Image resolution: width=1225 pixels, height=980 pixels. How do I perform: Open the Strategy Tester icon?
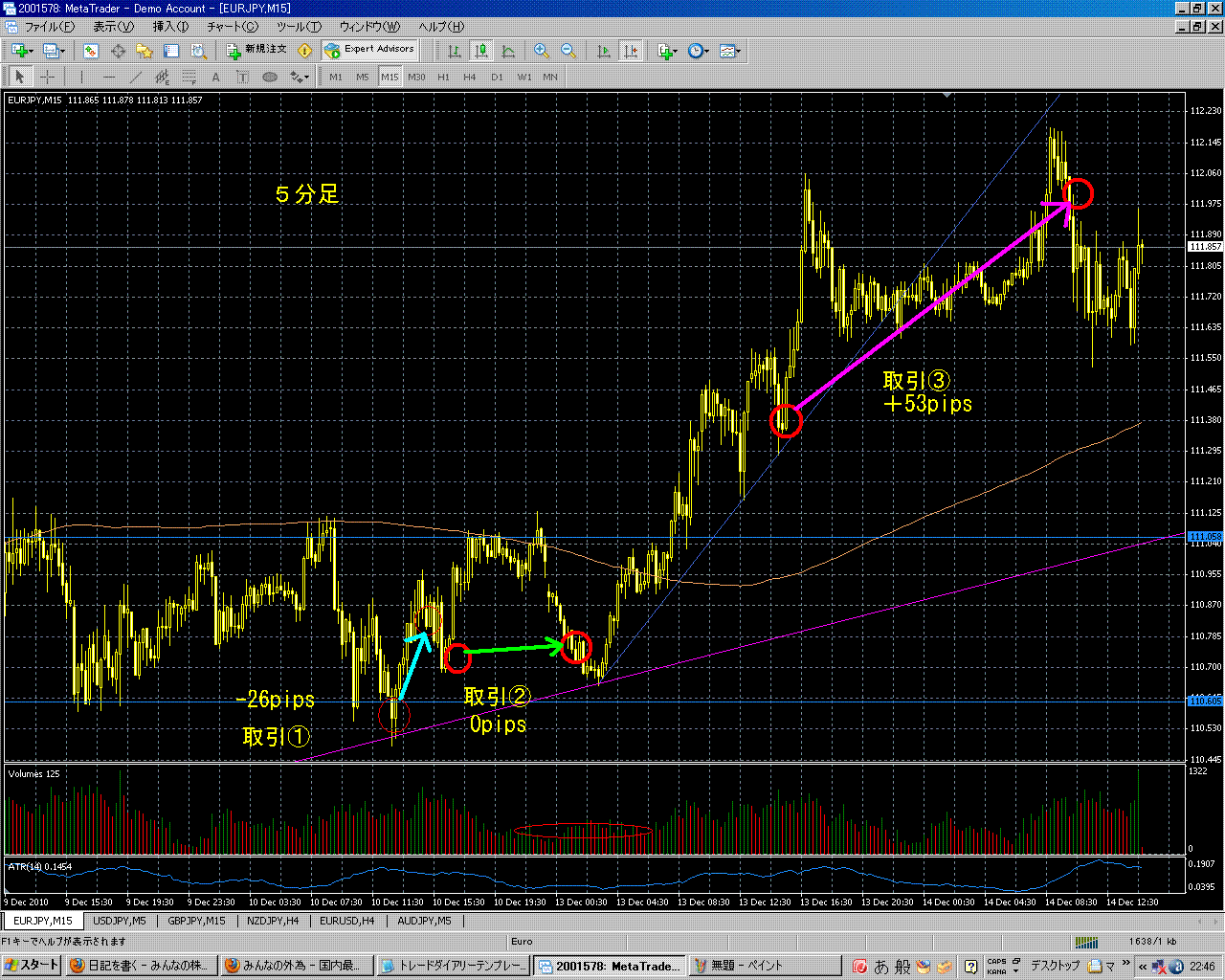tap(198, 51)
